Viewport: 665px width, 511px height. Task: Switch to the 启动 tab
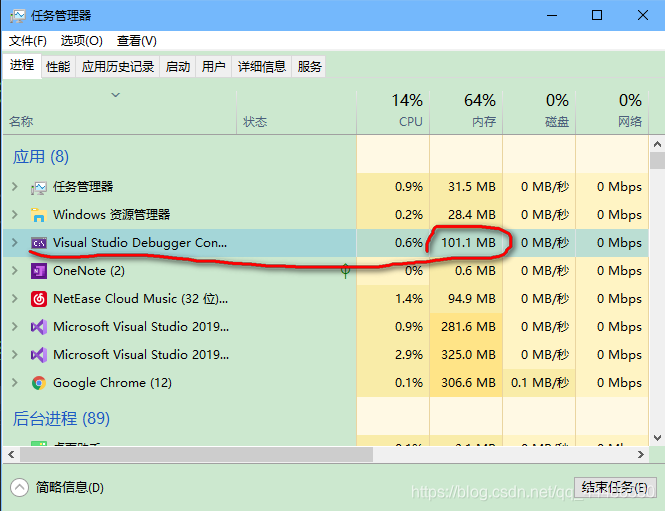(178, 67)
